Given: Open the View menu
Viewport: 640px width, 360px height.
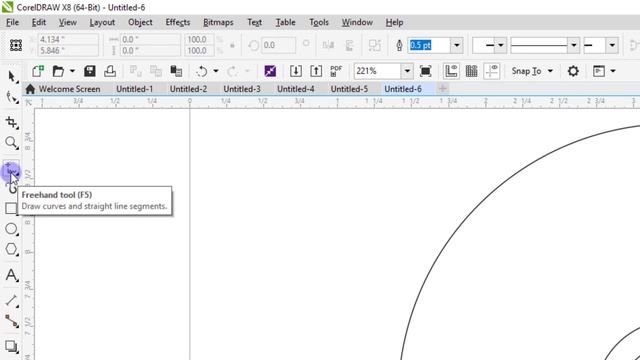Looking at the screenshot, I should coord(67,22).
